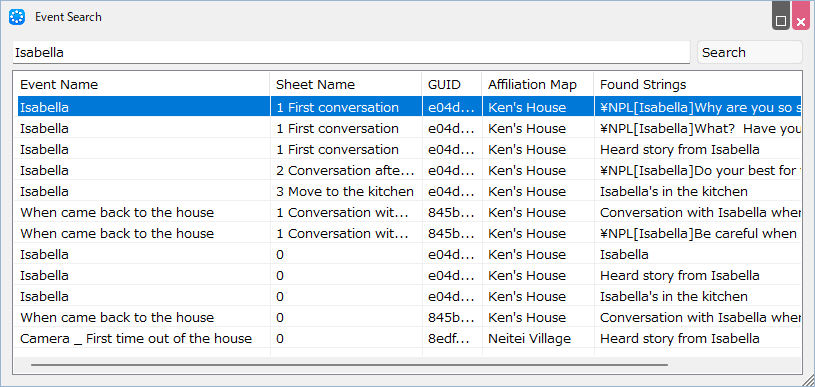
Task: Click the horizontal scrollbar below the results
Action: point(349,365)
